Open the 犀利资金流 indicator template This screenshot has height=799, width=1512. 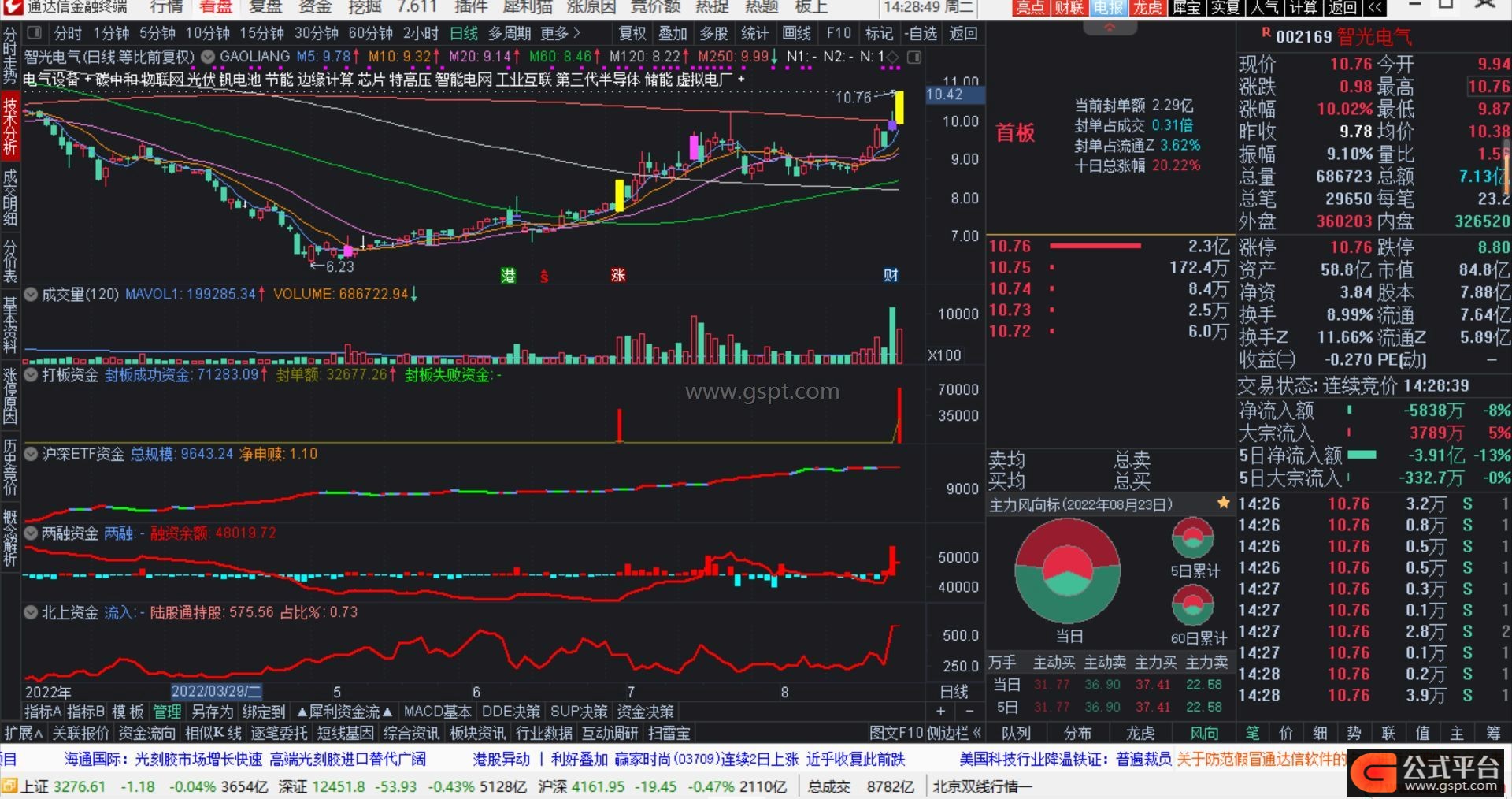point(345,712)
